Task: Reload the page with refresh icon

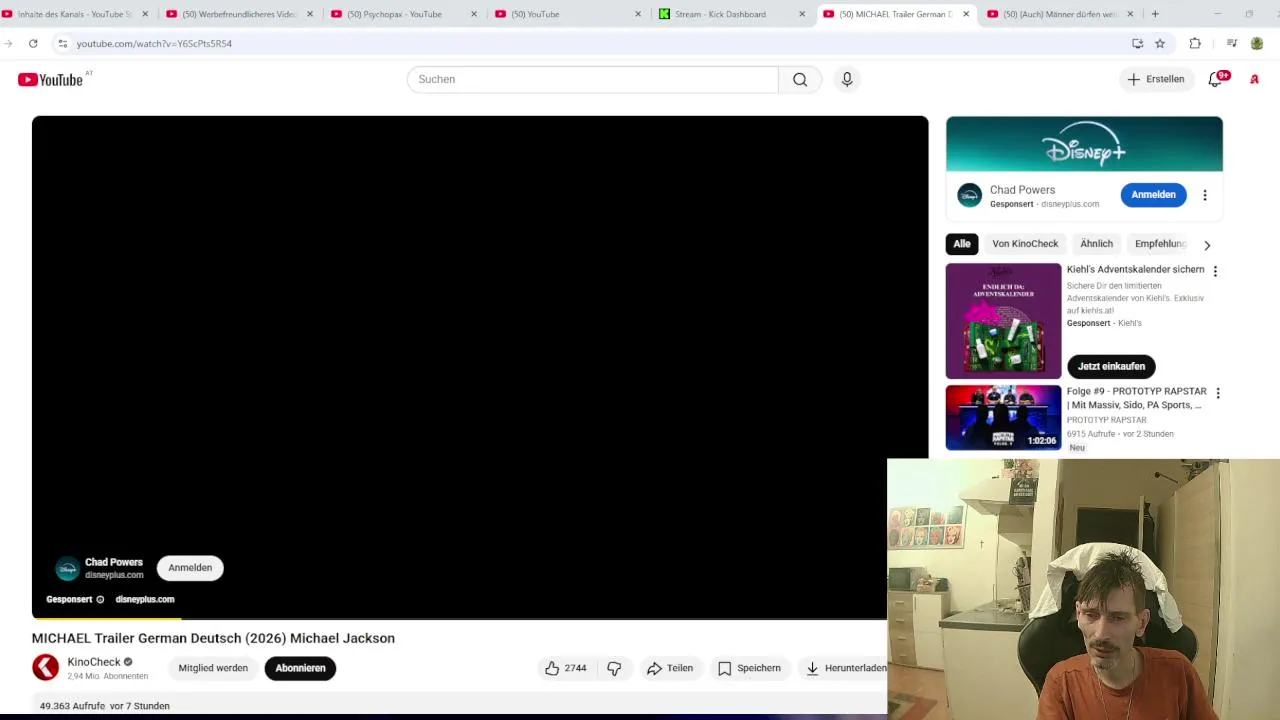Action: coord(33,43)
